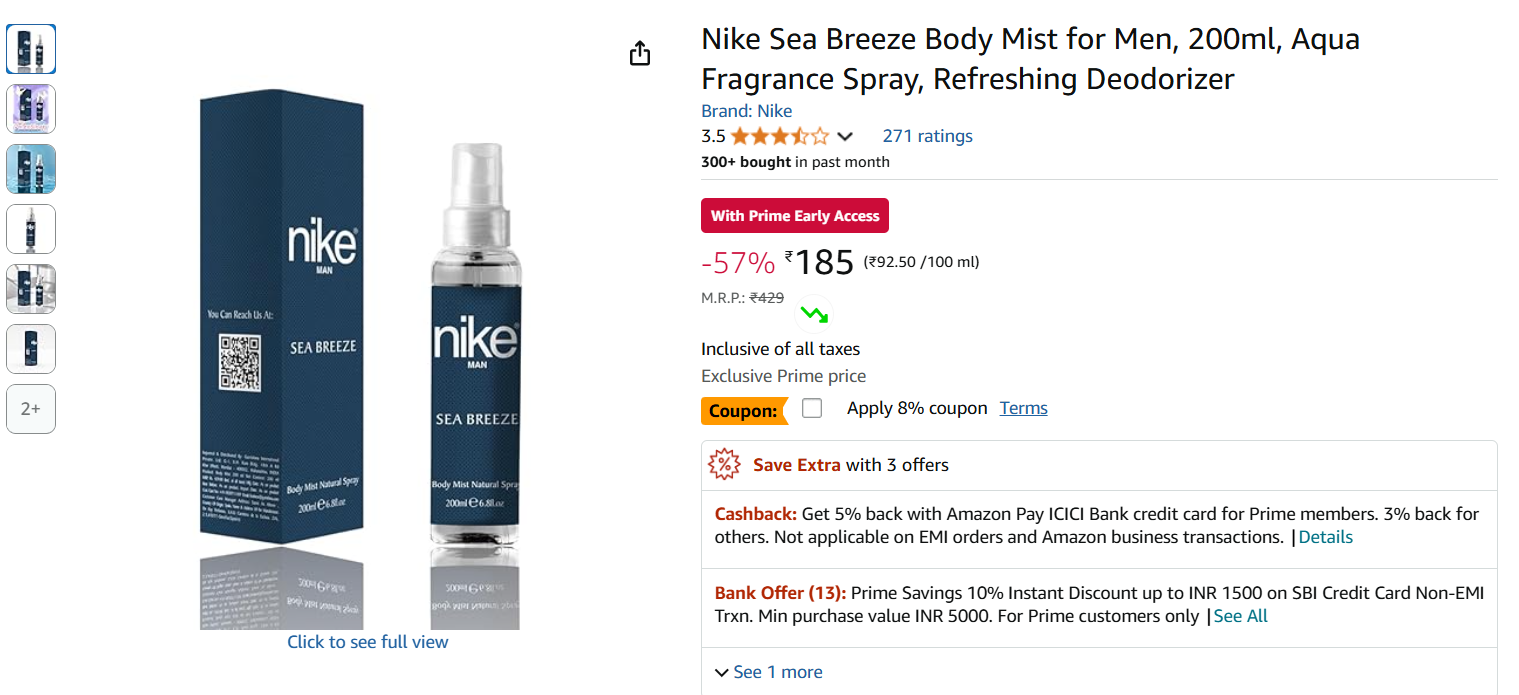The width and height of the screenshot is (1519, 695).
Task: Open Cashback Details link
Action: [x=1325, y=537]
